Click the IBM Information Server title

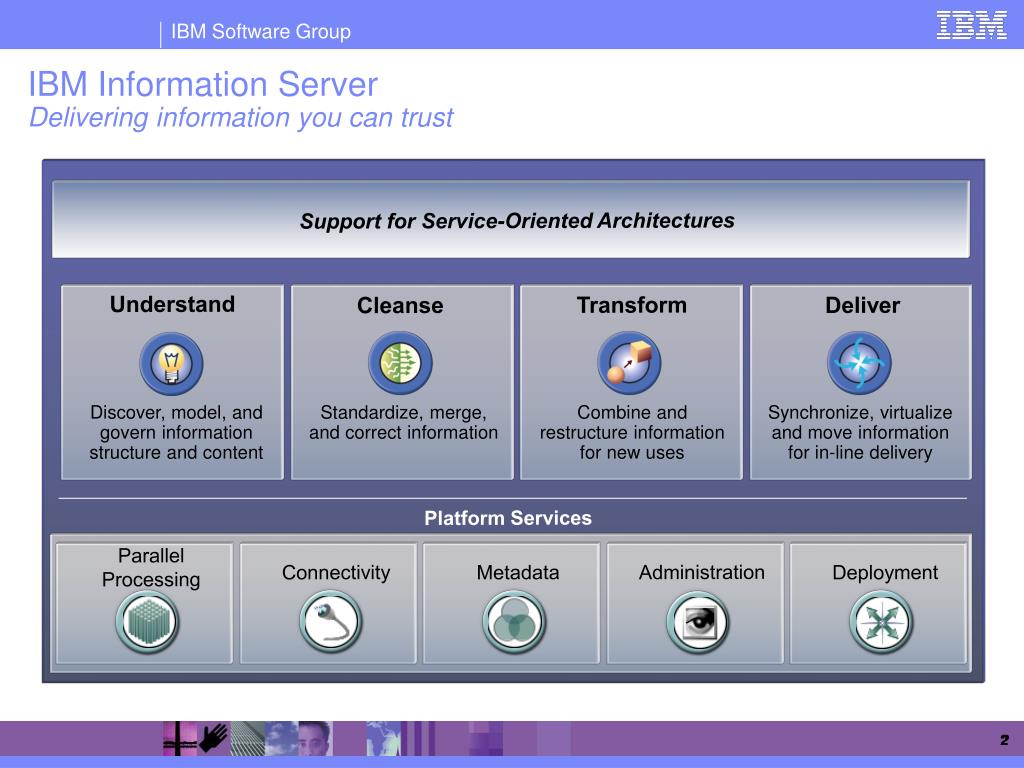(203, 84)
